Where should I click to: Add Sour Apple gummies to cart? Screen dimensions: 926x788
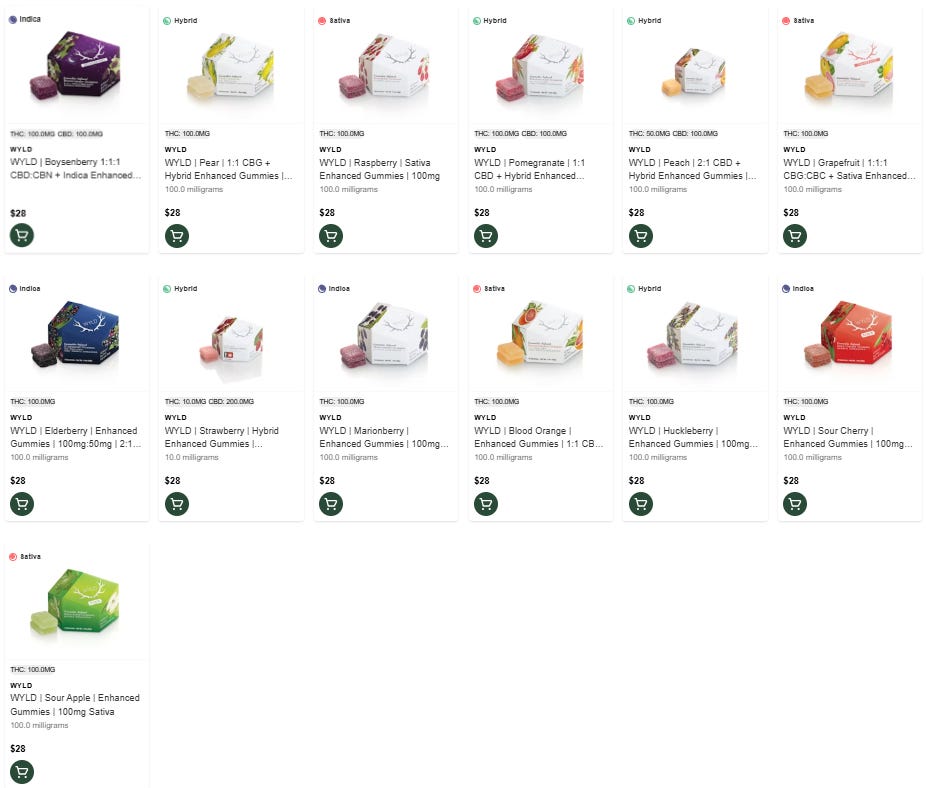22,772
